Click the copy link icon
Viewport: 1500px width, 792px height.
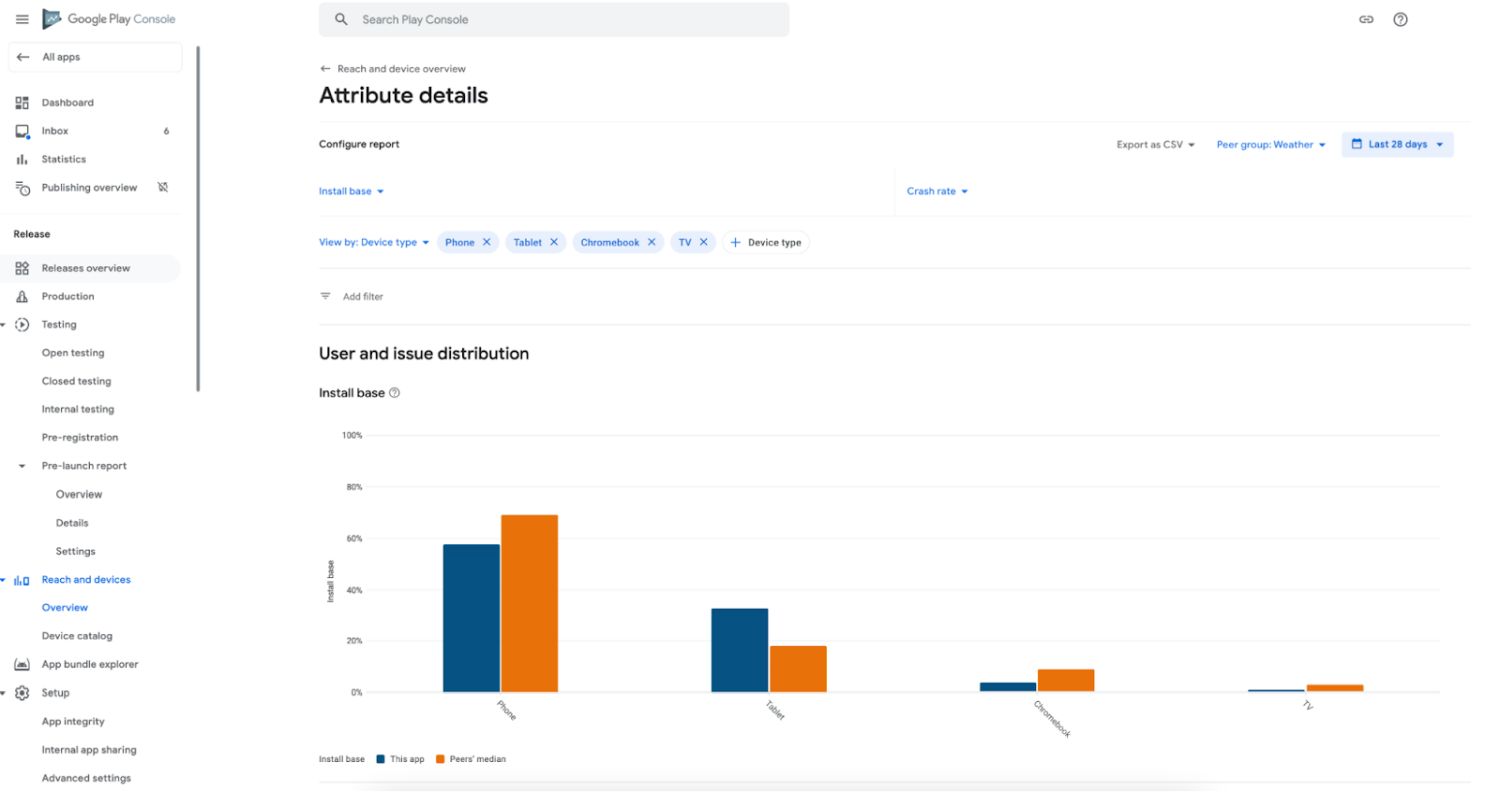[1366, 19]
